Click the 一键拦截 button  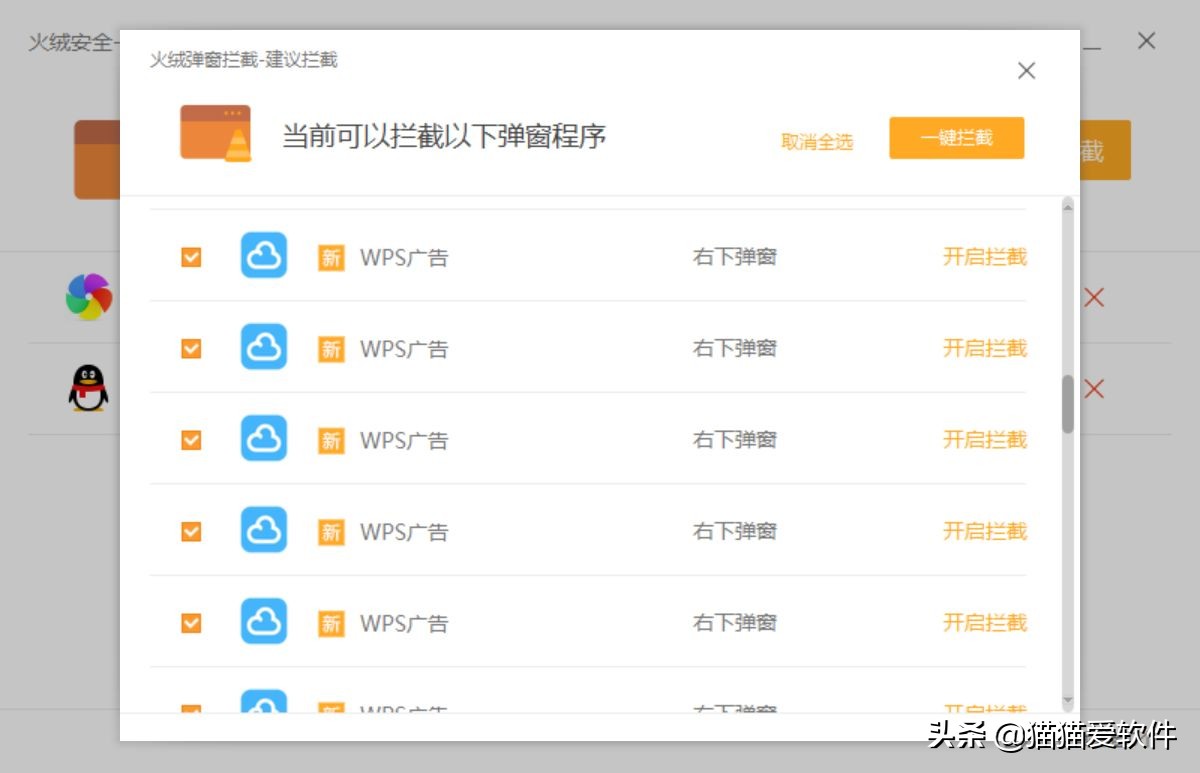956,138
